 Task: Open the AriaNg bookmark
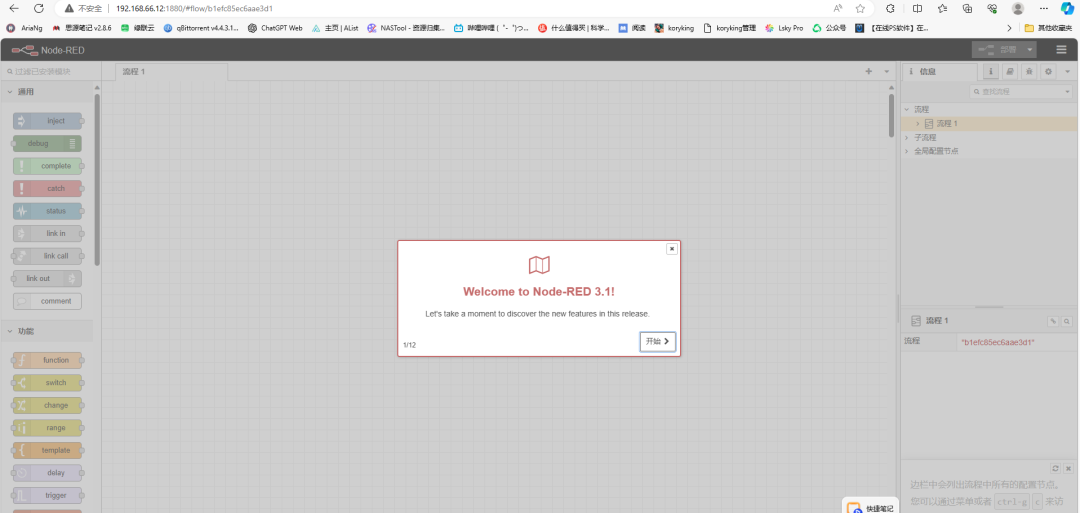[x=25, y=28]
